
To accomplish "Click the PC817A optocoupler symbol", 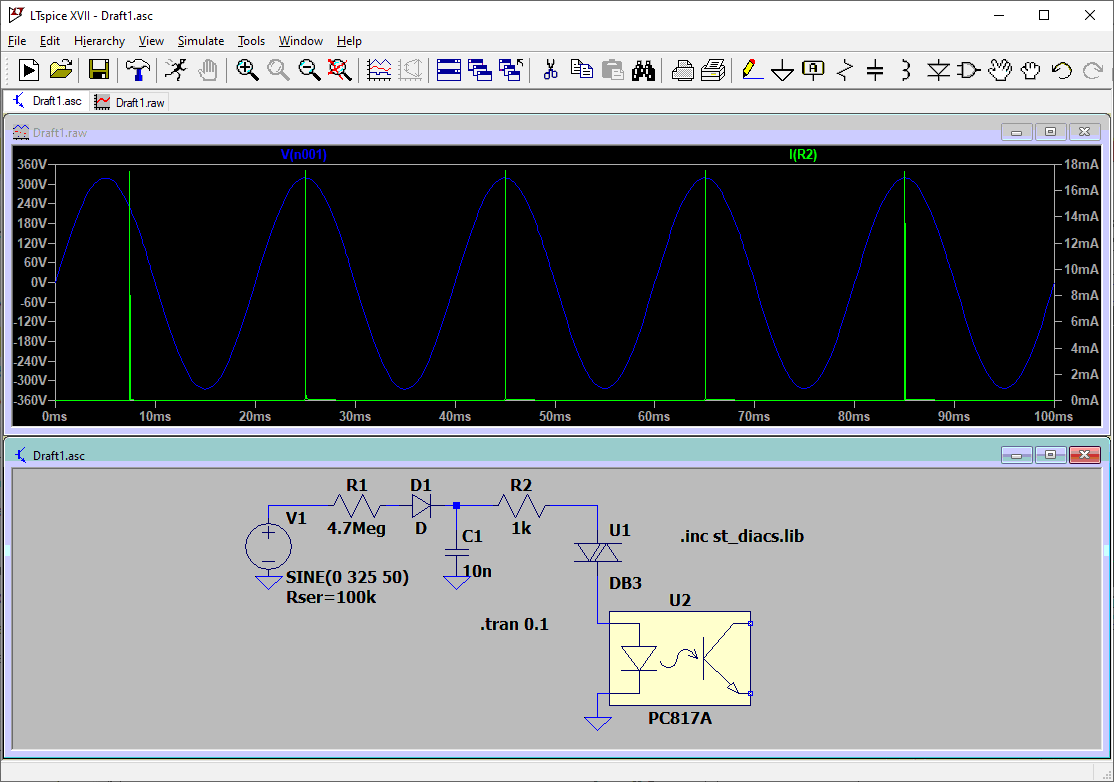I will [680, 658].
